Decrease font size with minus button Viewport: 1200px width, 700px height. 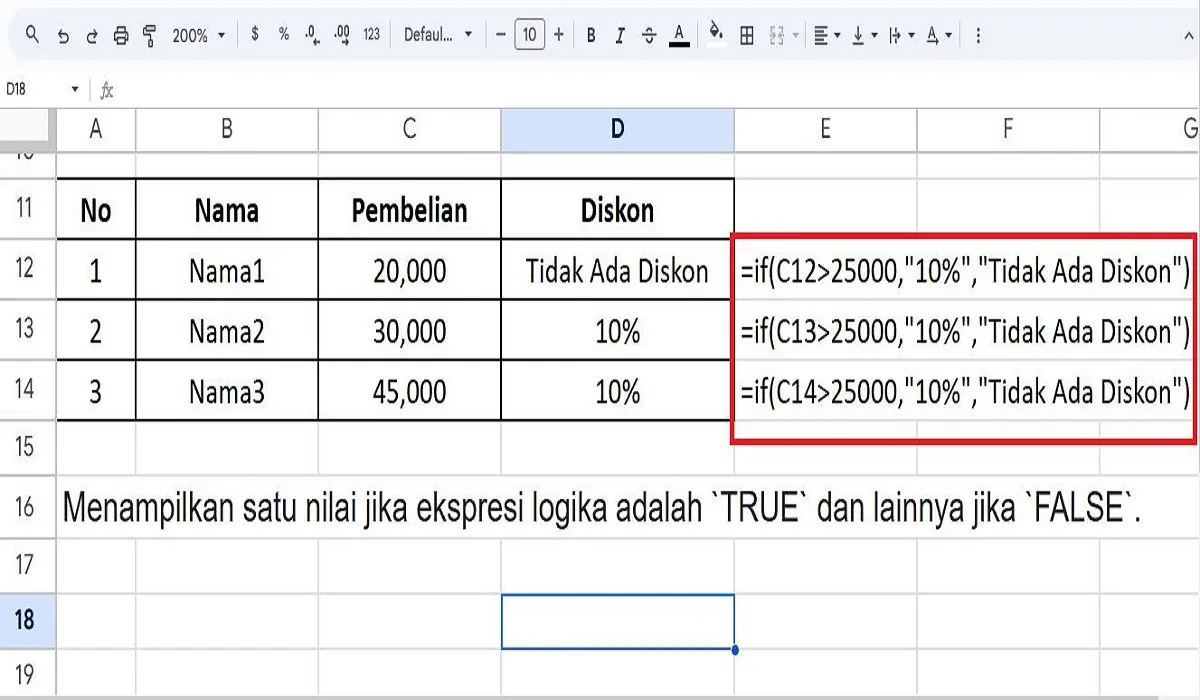[x=500, y=35]
